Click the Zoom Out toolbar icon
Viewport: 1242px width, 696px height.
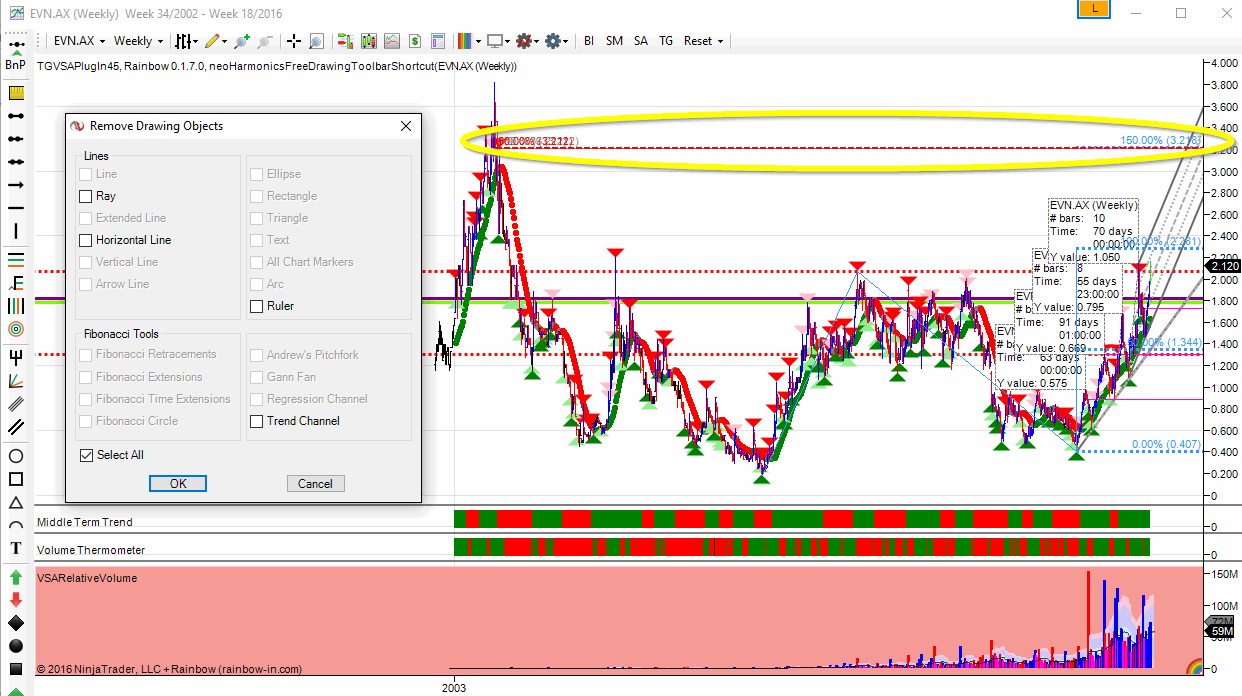click(265, 41)
